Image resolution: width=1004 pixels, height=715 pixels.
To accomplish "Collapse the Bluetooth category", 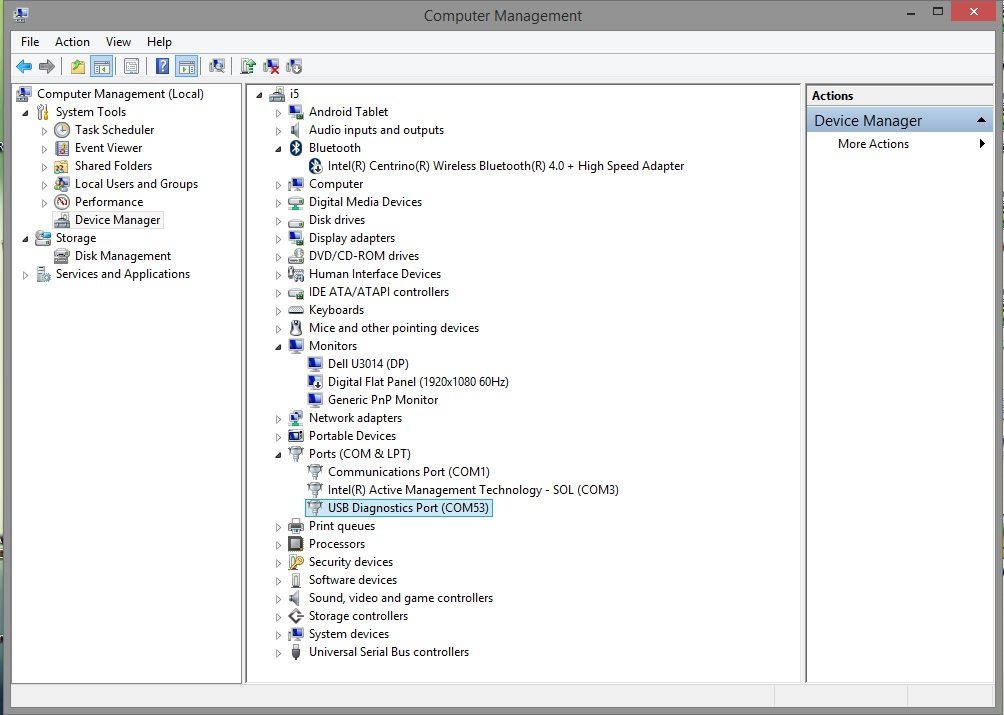I will coord(278,148).
